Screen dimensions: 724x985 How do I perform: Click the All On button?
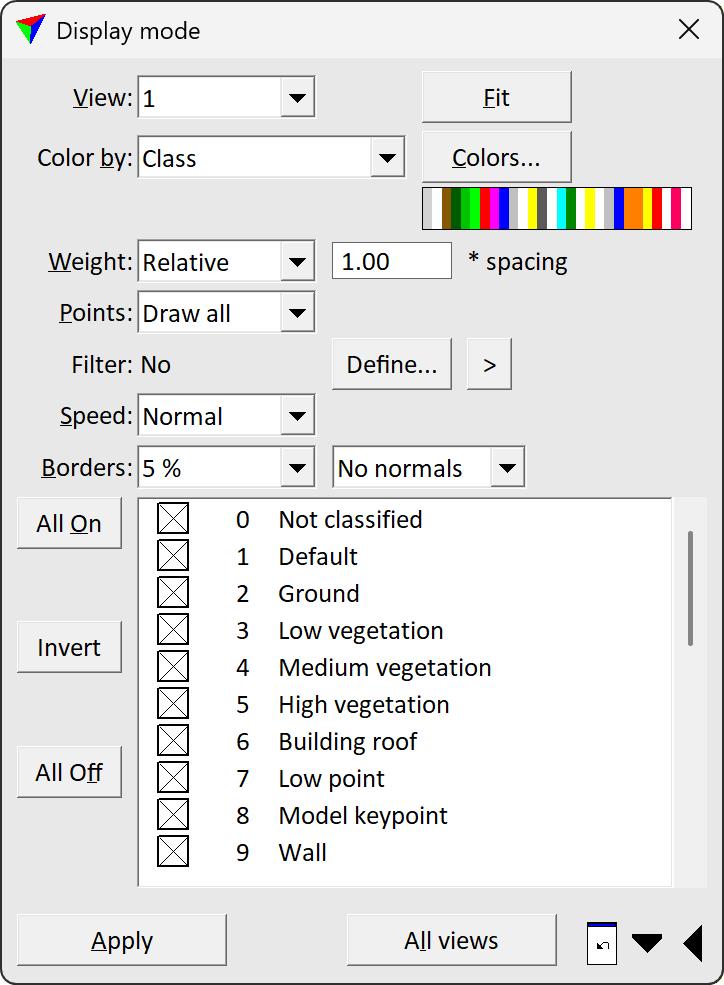(x=69, y=523)
